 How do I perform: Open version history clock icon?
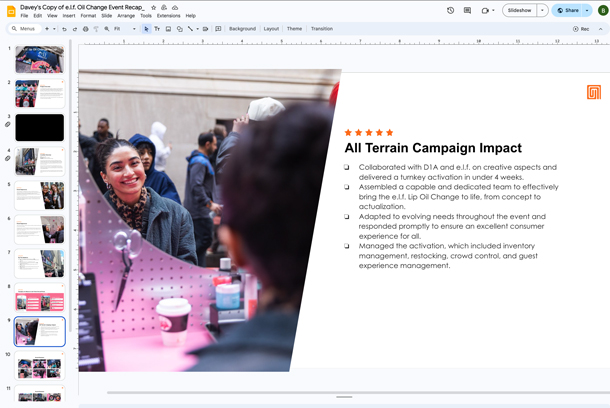(450, 11)
